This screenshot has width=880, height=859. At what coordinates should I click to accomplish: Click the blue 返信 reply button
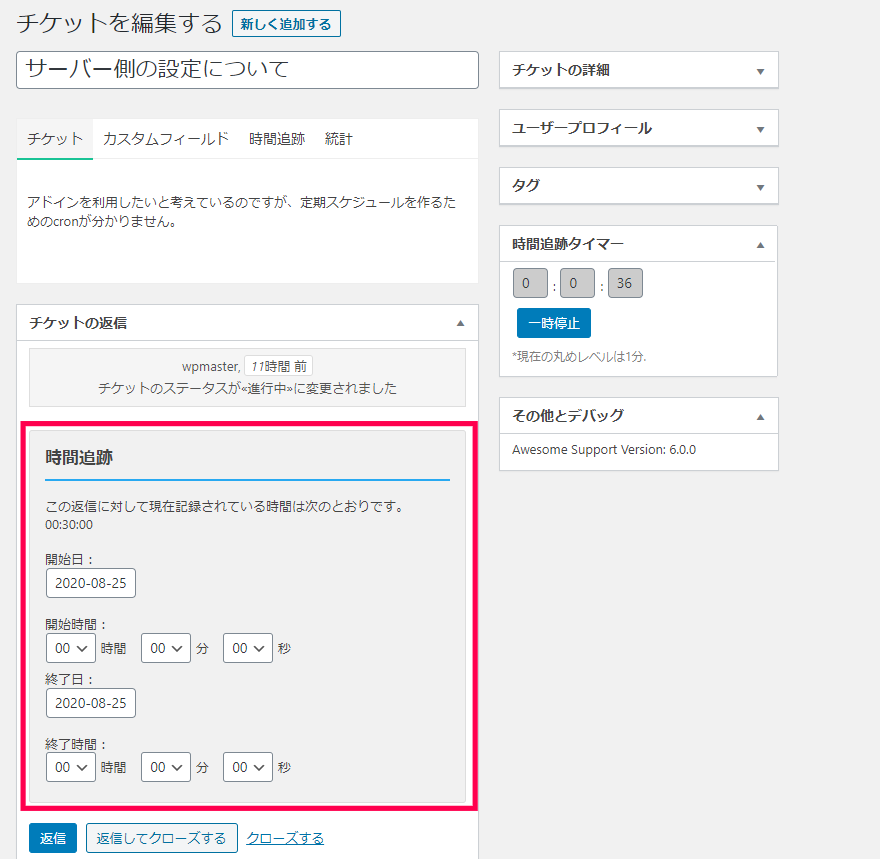pyautogui.click(x=52, y=837)
